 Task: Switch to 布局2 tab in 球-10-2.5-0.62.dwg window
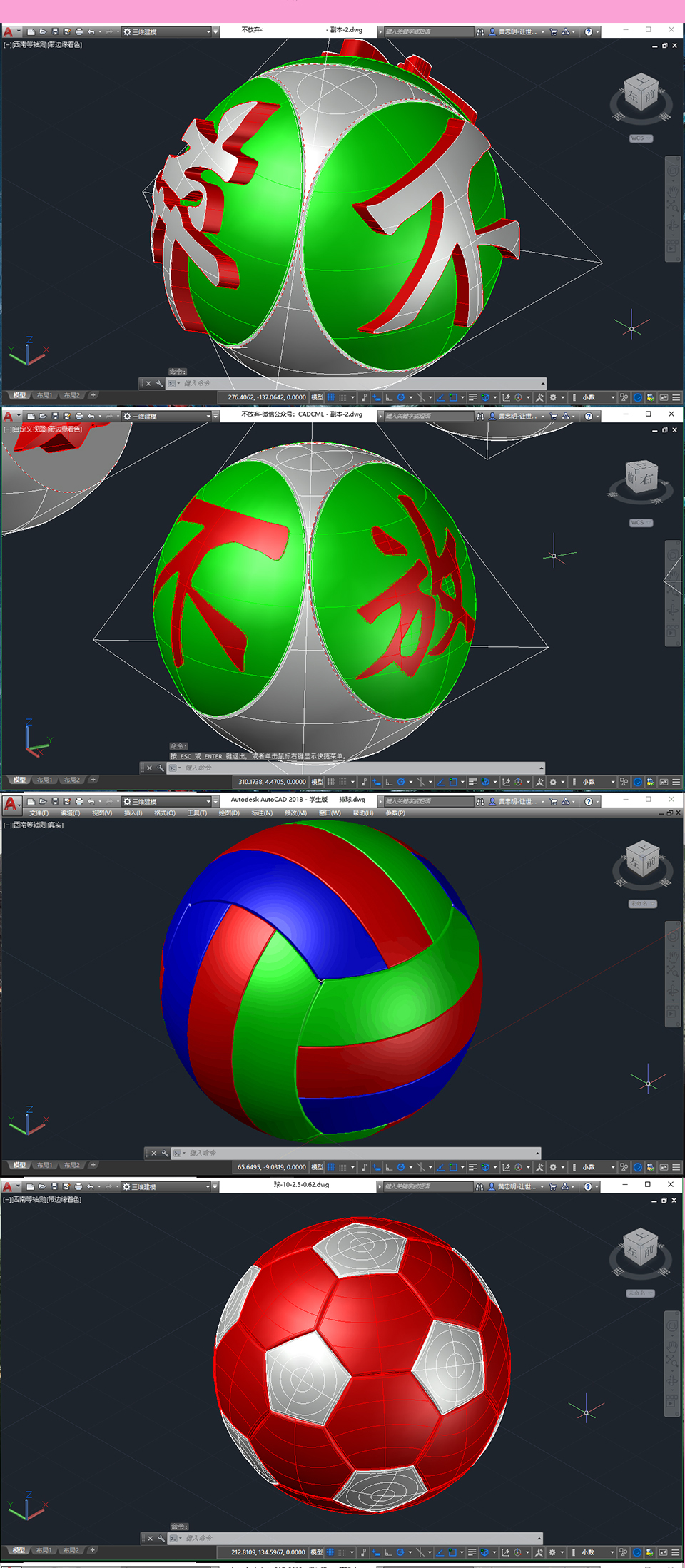(71, 1550)
